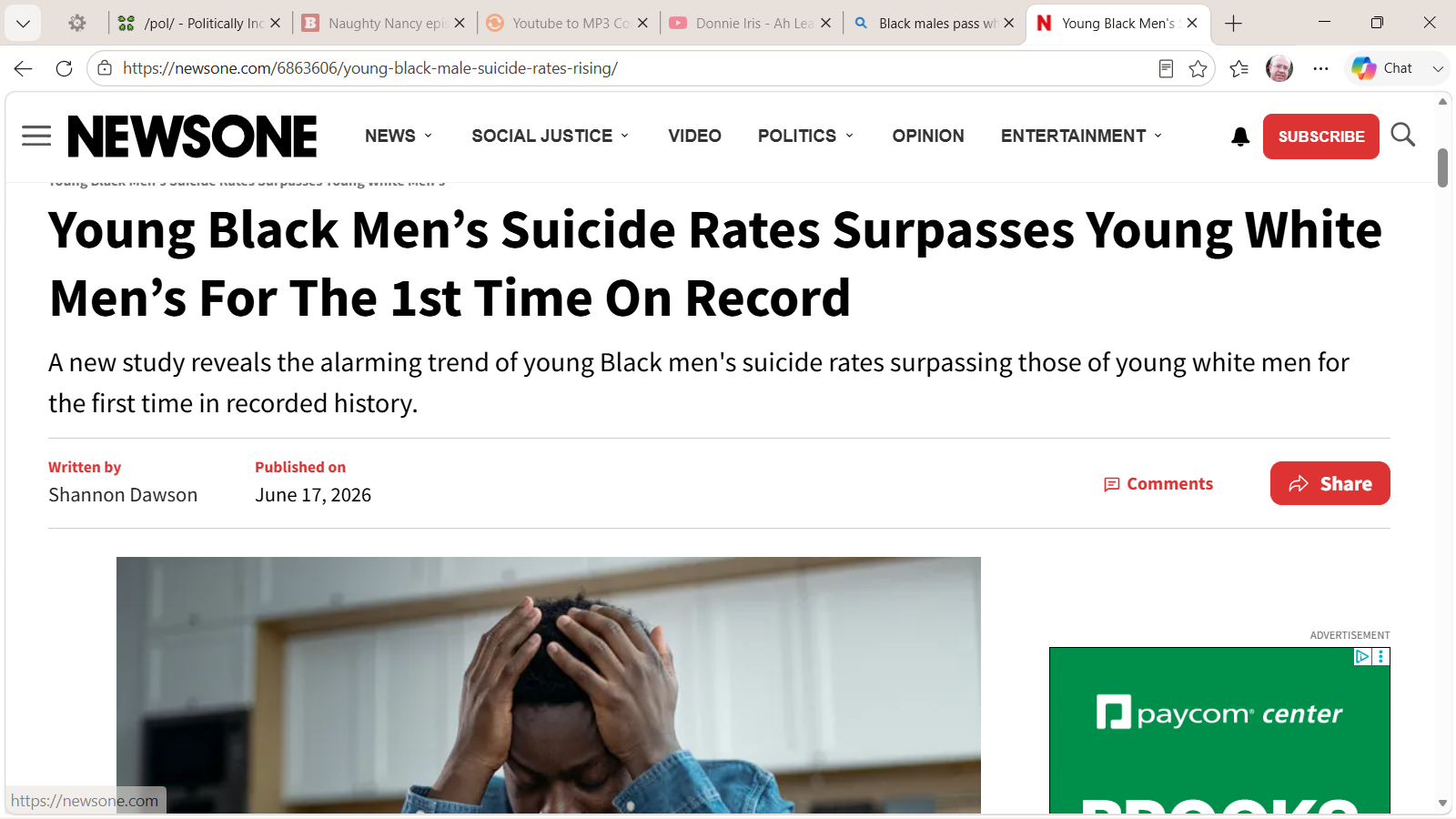Click the scrollbar down arrow

[1442, 804]
